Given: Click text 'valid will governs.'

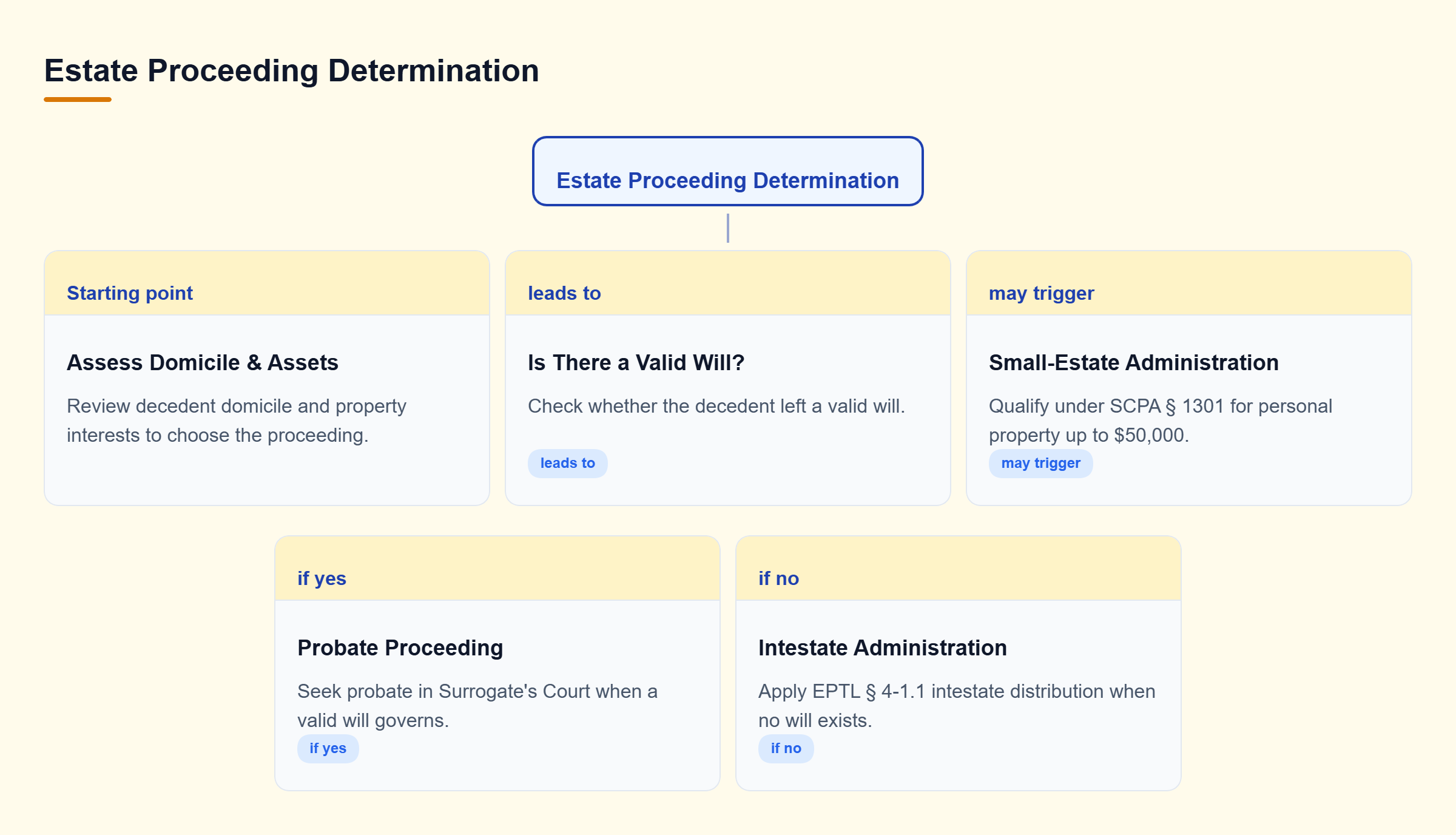Looking at the screenshot, I should [x=373, y=720].
